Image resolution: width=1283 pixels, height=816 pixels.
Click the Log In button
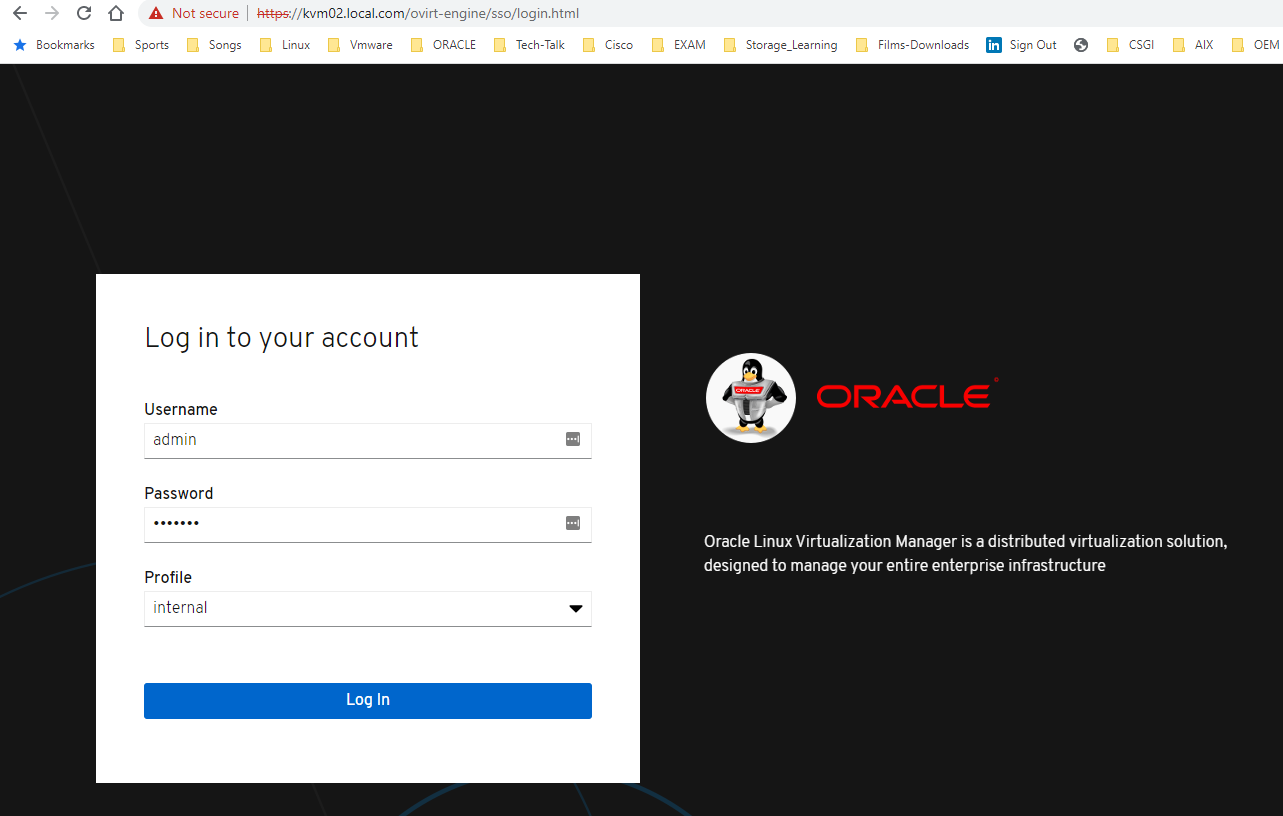pyautogui.click(x=368, y=700)
